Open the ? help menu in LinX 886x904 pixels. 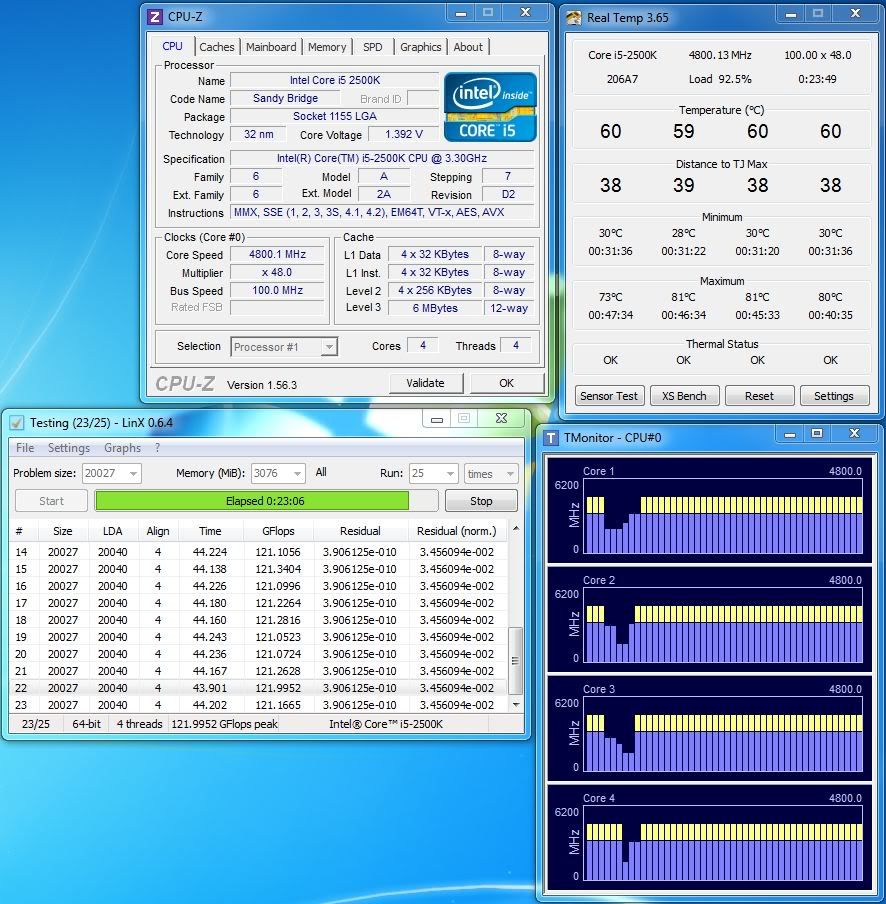pyautogui.click(x=157, y=448)
